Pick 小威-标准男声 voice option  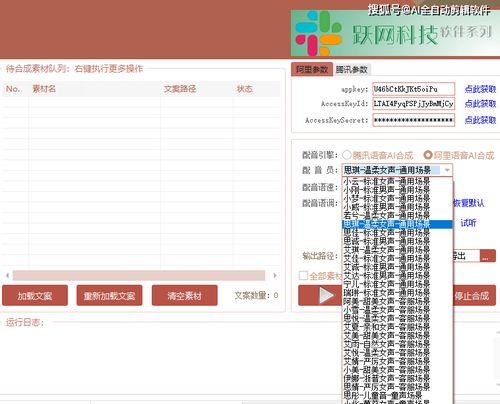coord(397,207)
